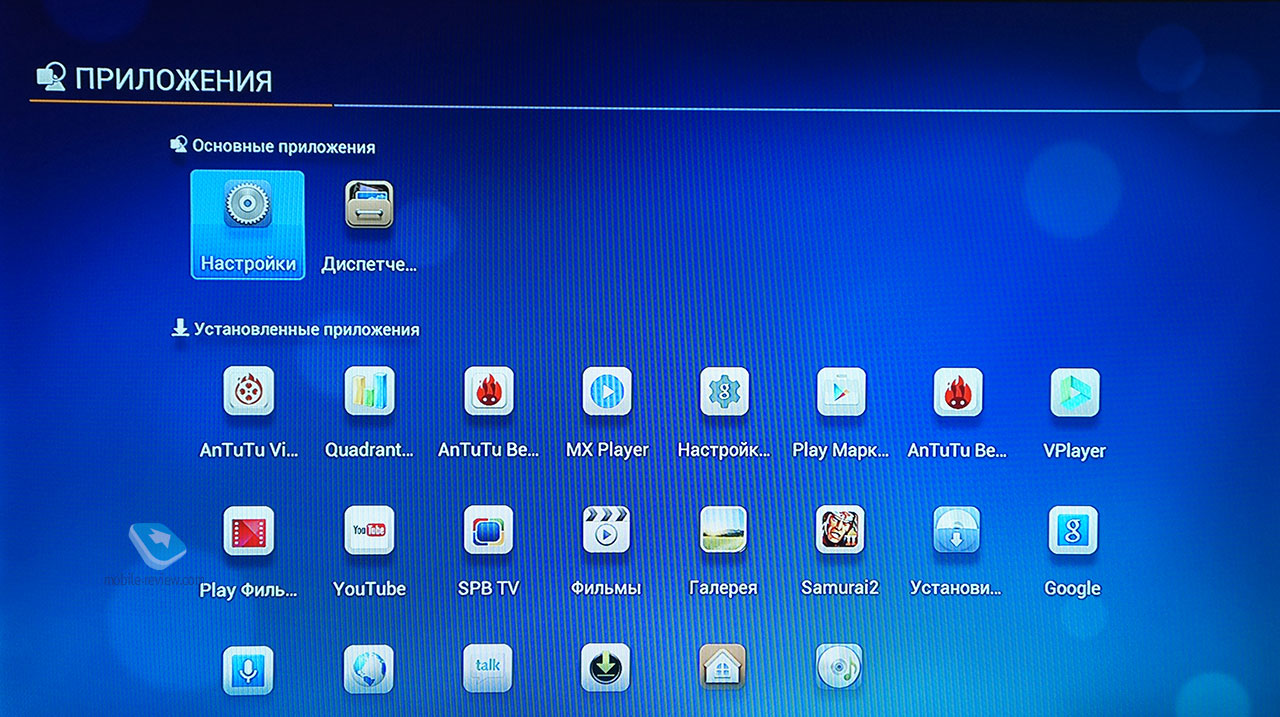The image size is (1280, 717).
Task: Select the Установленные приложения section heading
Action: pos(307,329)
